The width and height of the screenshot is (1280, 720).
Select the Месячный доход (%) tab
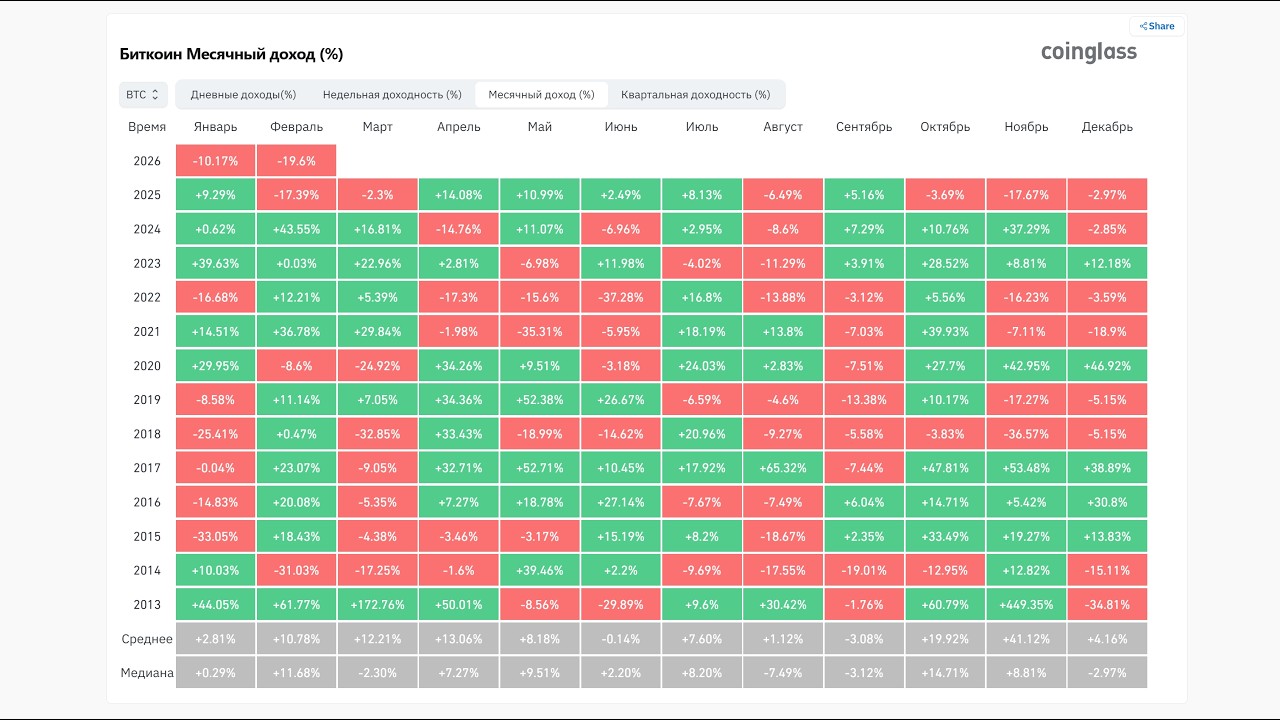click(x=541, y=95)
